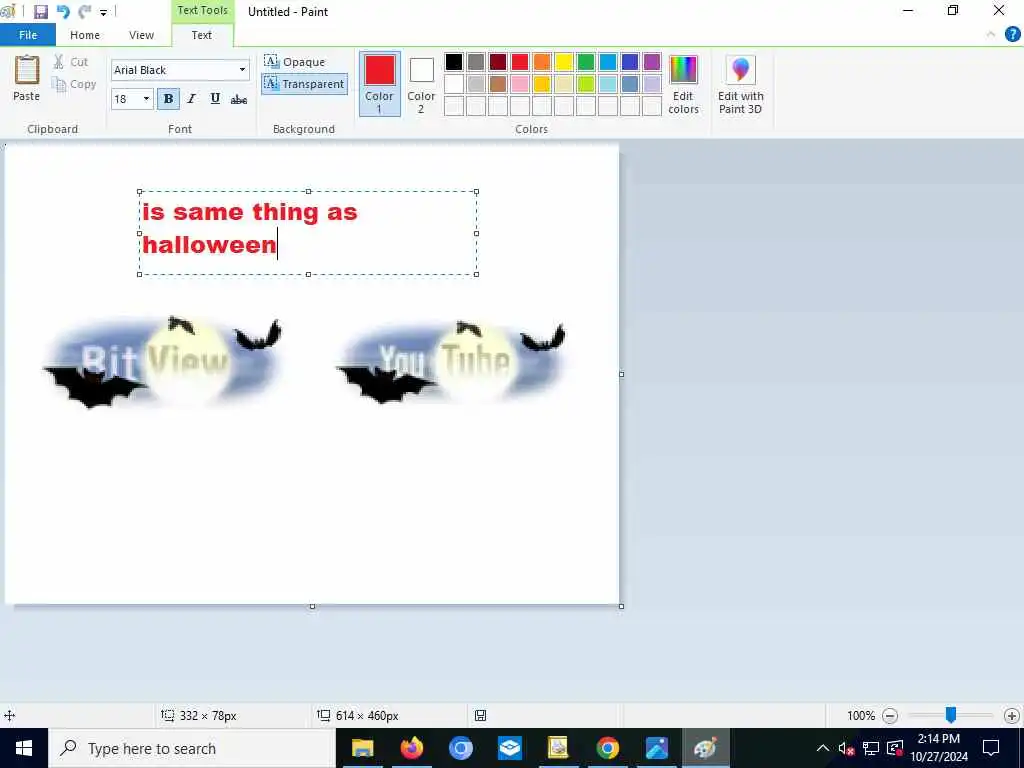Image resolution: width=1024 pixels, height=768 pixels.
Task: Pick the rose pink color swatch
Action: tap(520, 84)
